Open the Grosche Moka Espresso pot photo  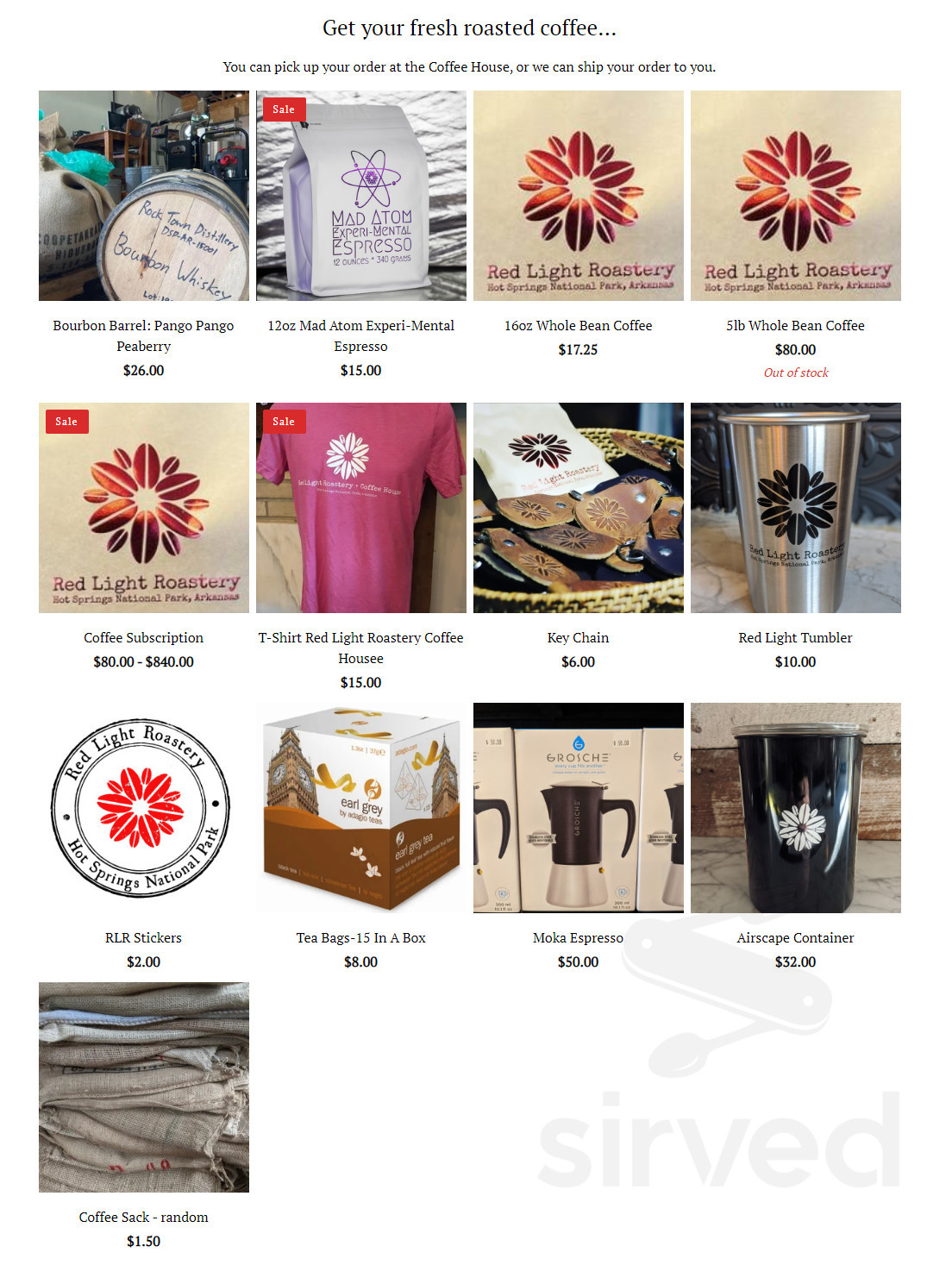click(x=579, y=808)
